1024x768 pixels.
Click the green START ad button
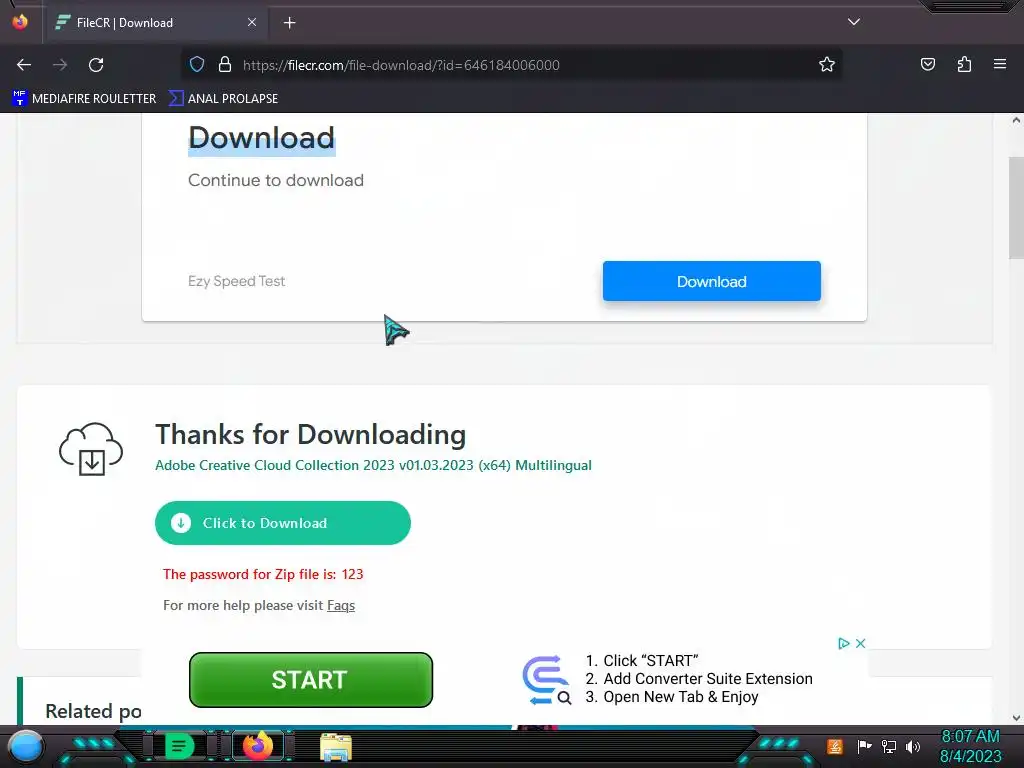tap(311, 680)
